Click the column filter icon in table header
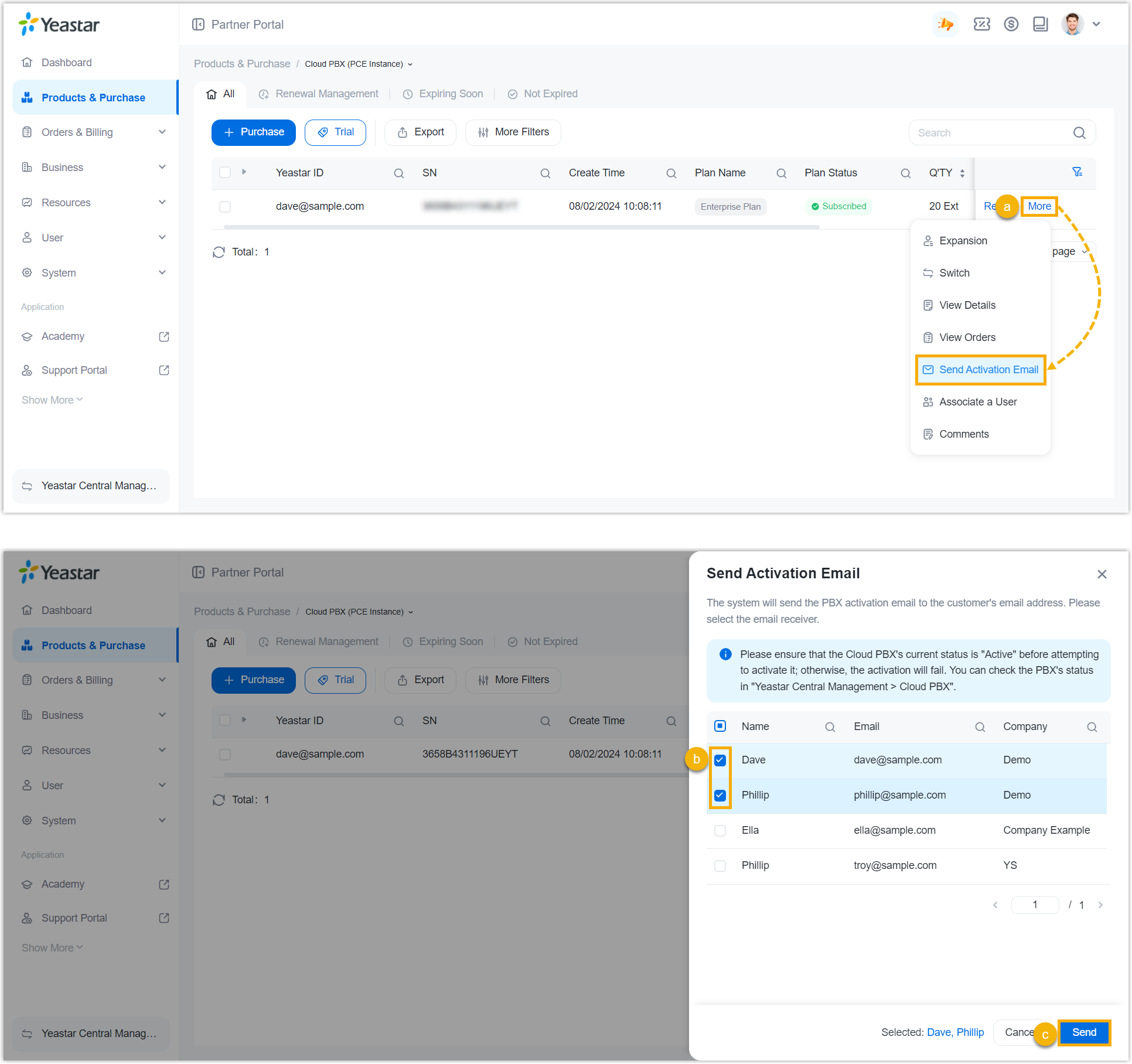Image resolution: width=1132 pixels, height=1064 pixels. coord(1077,172)
